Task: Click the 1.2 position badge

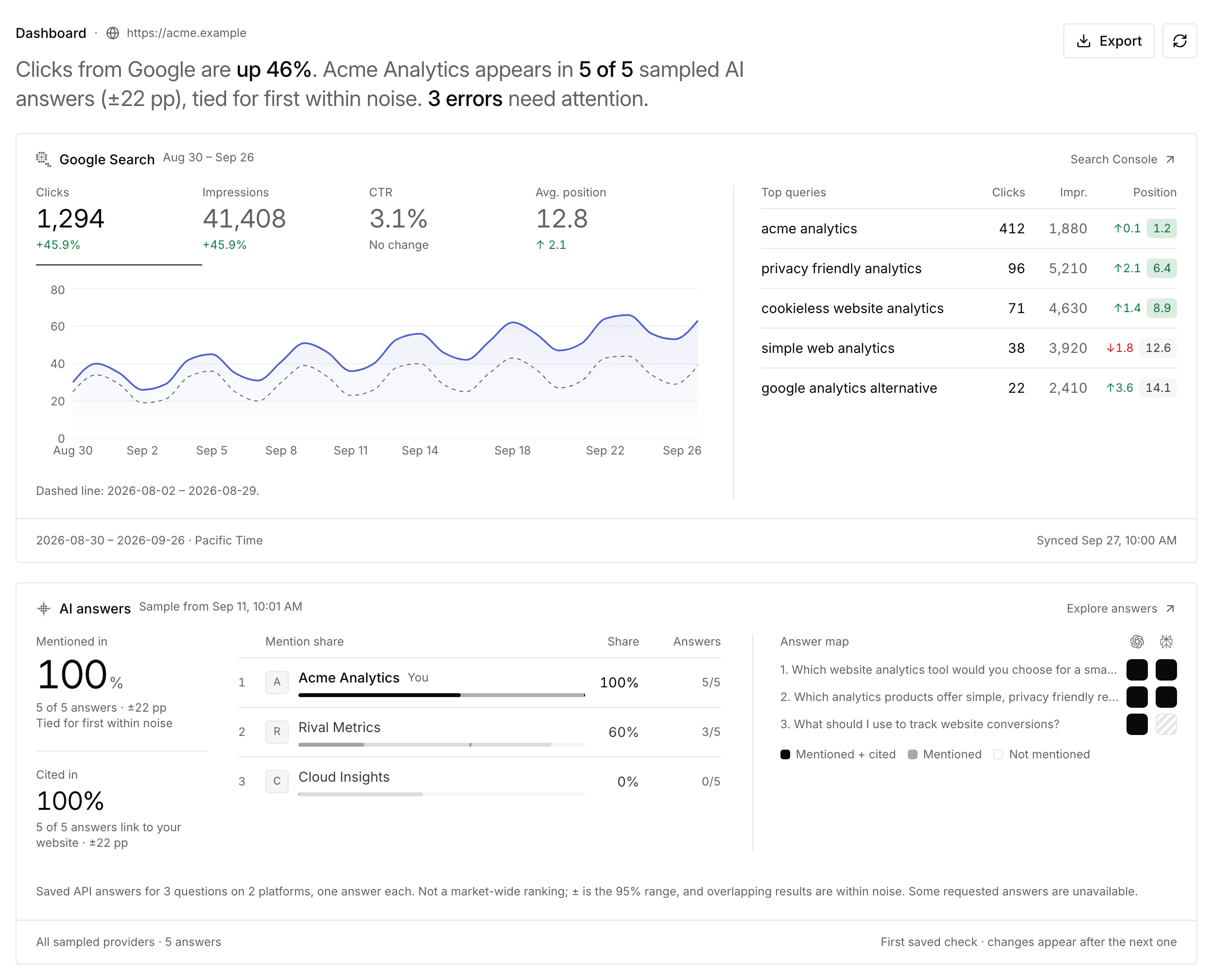Action: point(1161,228)
